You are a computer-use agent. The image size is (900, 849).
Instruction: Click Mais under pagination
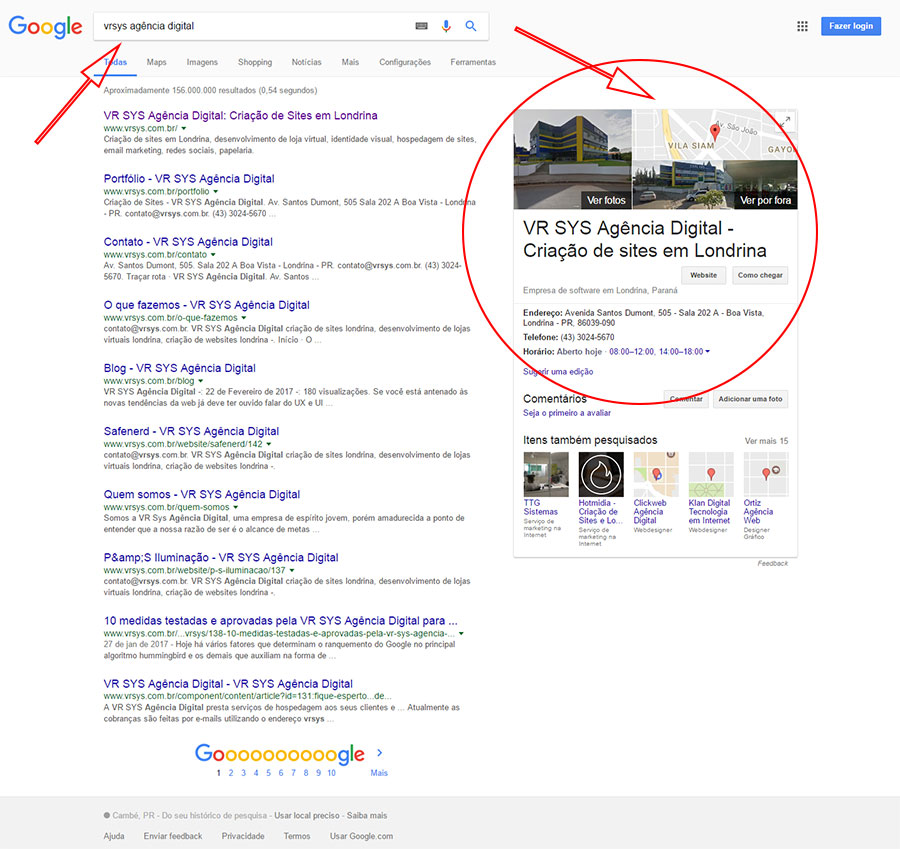click(x=379, y=773)
